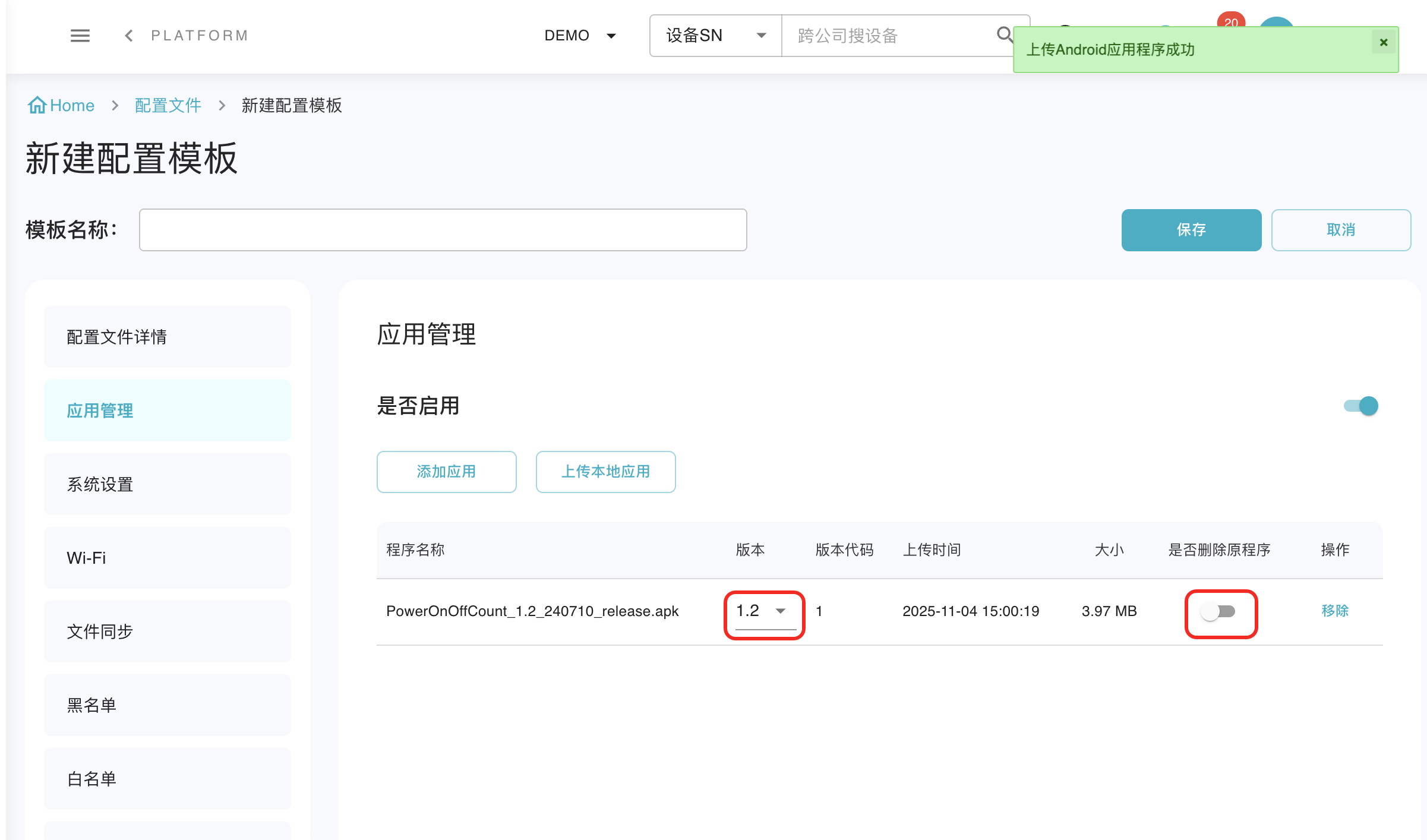Click the 保存 button
Screen dimensions: 1427x840
point(1191,230)
